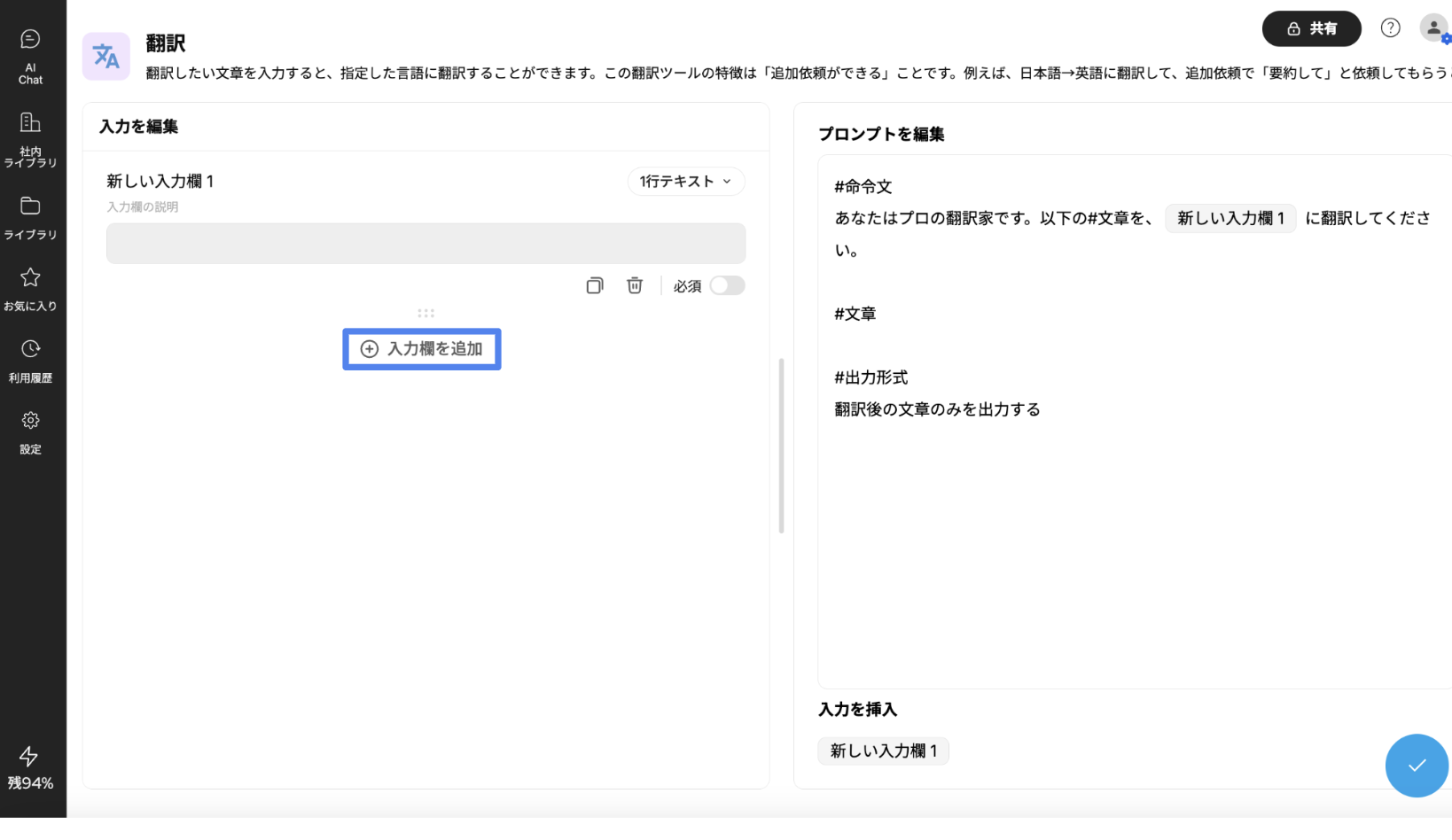This screenshot has width=1452, height=840.
Task: Toggle the 必須 required switch
Action: pyautogui.click(x=727, y=285)
